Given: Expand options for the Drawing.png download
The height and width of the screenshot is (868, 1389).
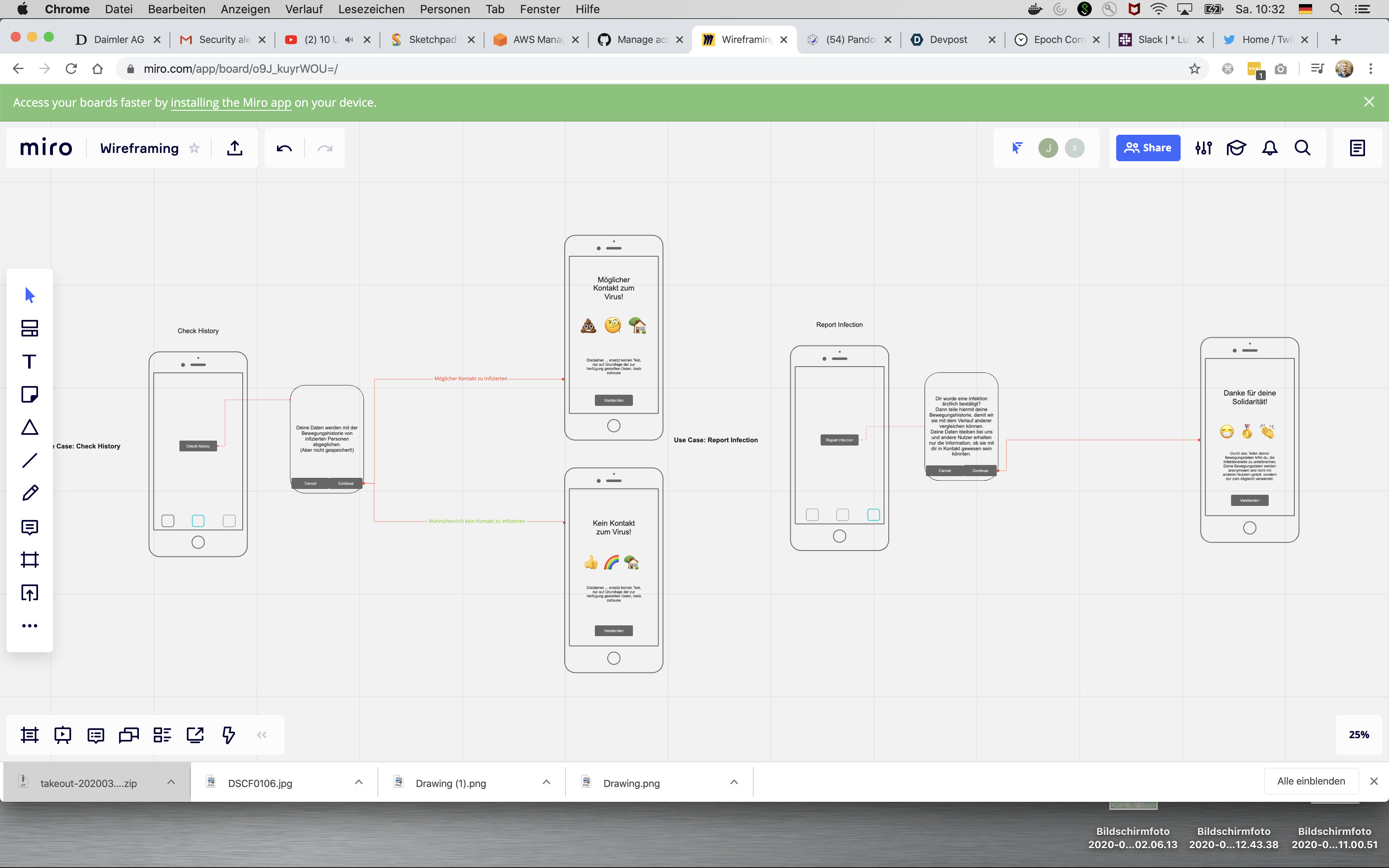Looking at the screenshot, I should point(734,782).
